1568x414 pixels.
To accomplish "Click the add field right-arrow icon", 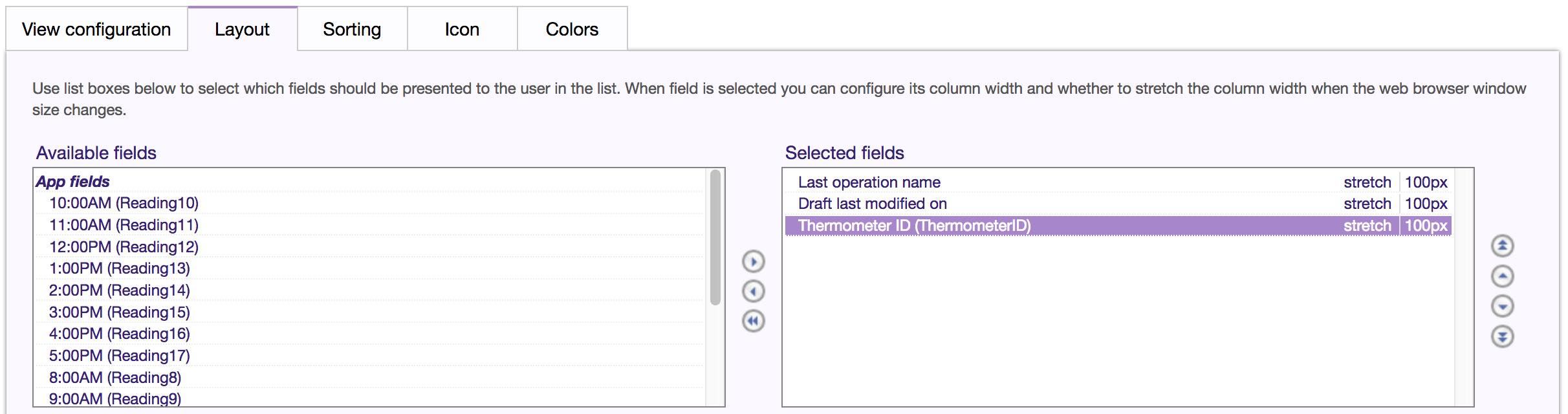I will 753,261.
